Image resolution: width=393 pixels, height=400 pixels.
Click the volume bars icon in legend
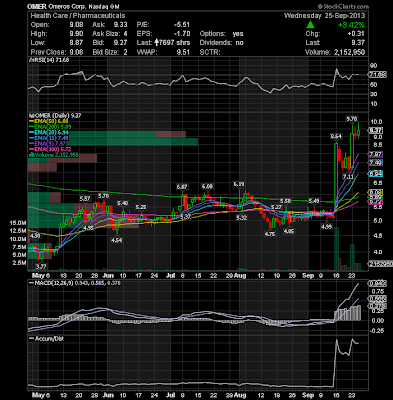[30, 155]
